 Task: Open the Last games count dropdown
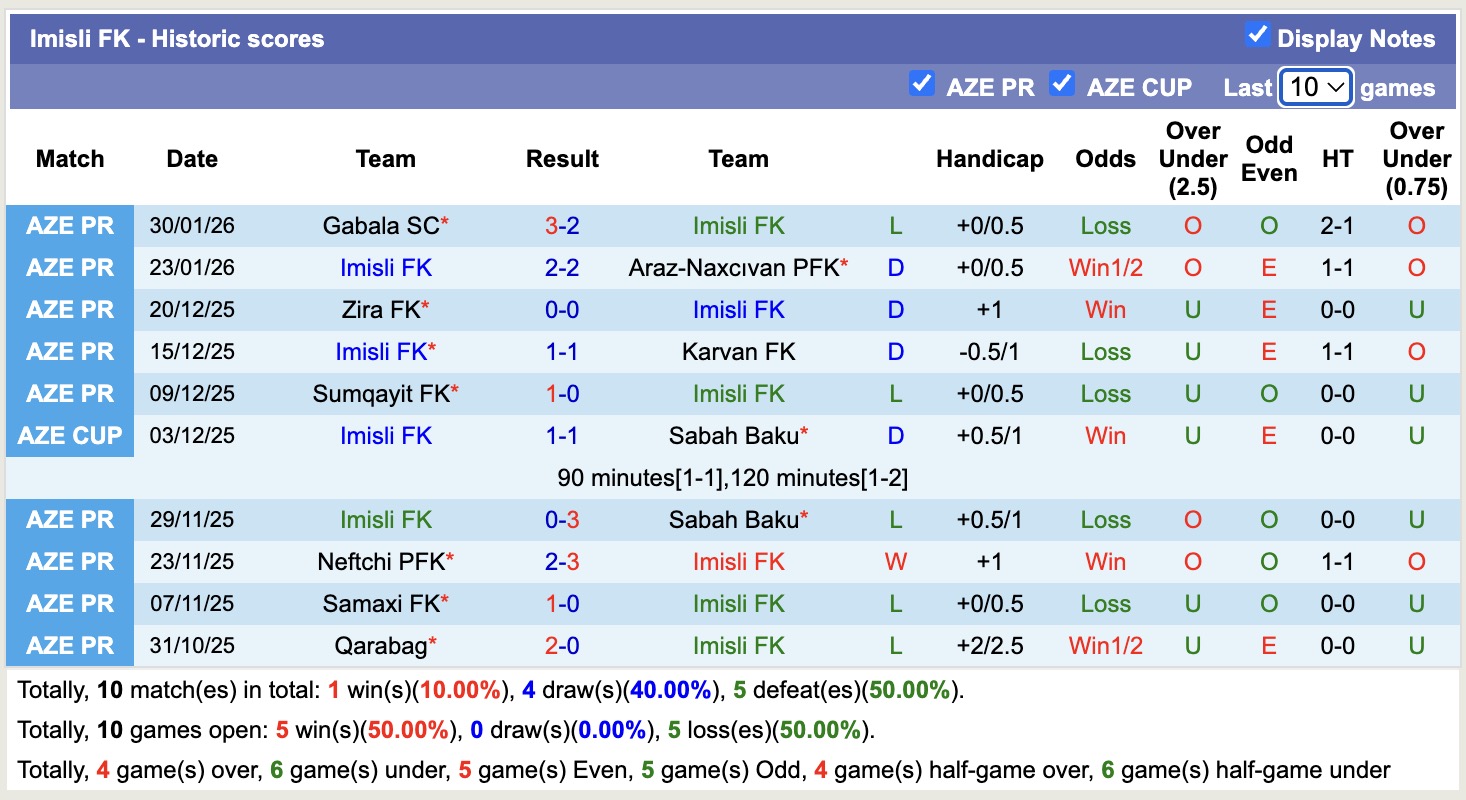[x=1315, y=88]
